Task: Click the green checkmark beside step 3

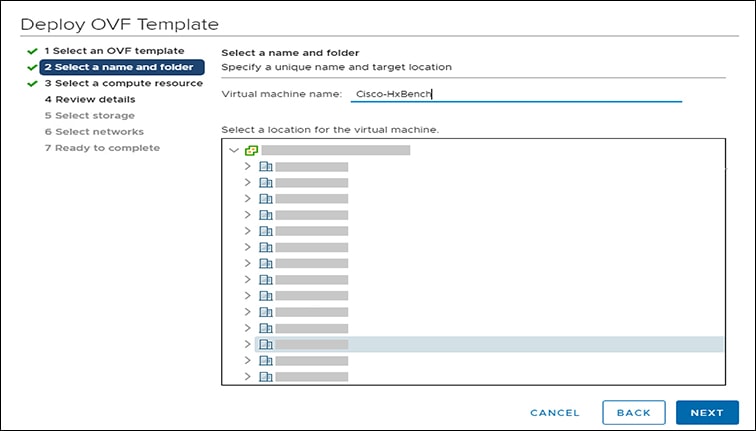Action: point(32,84)
